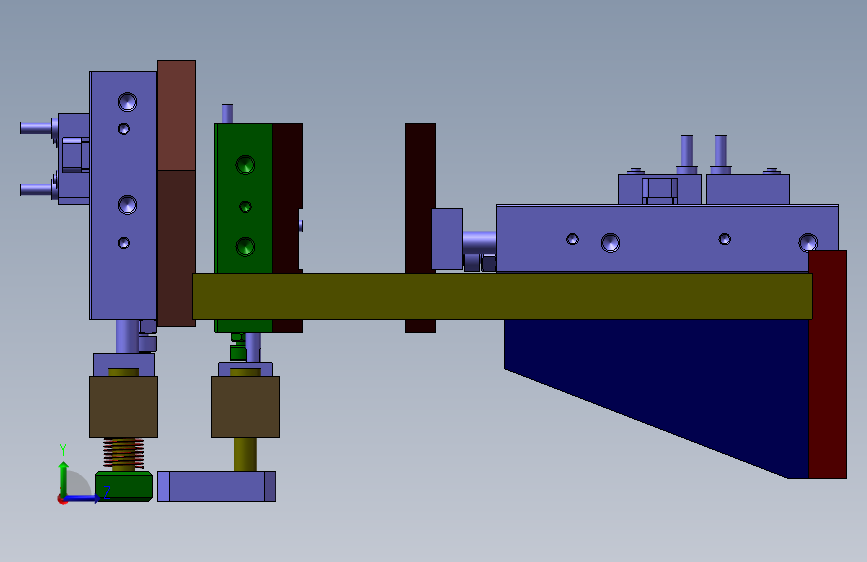Viewport: 867px width, 562px height.
Task: Select the purple piston rod between block and cylinder
Action: tap(479, 243)
